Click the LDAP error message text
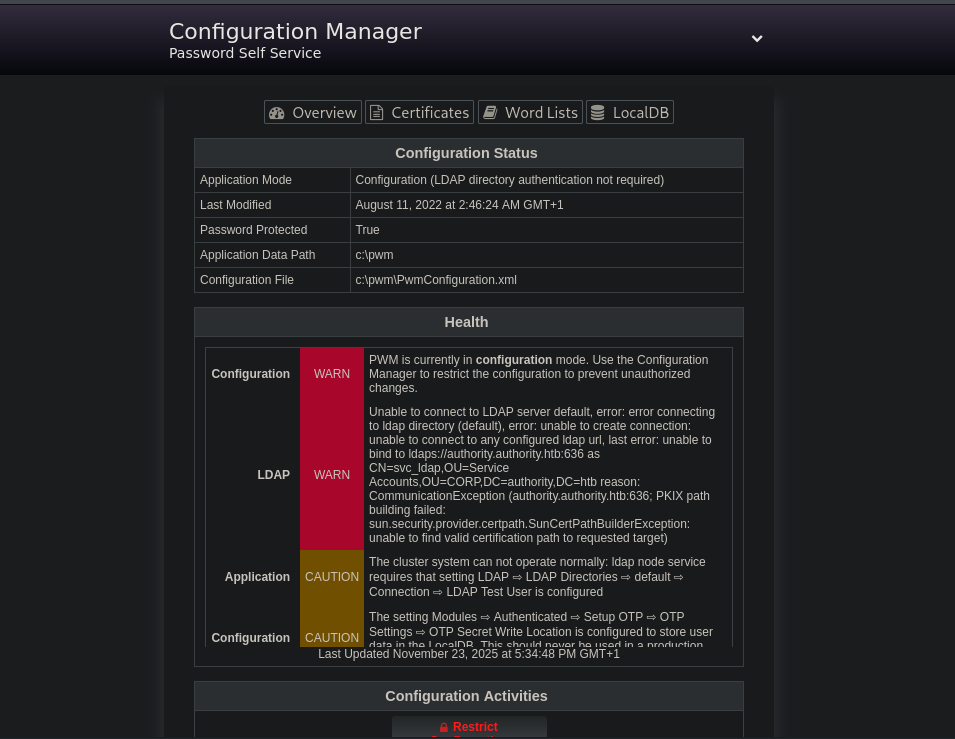The width and height of the screenshot is (955, 739). coord(541,475)
